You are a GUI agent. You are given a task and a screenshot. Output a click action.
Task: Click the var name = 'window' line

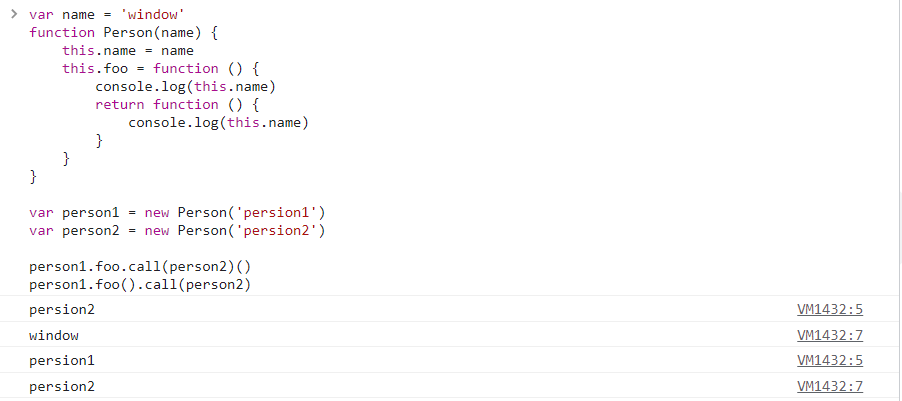(x=104, y=15)
